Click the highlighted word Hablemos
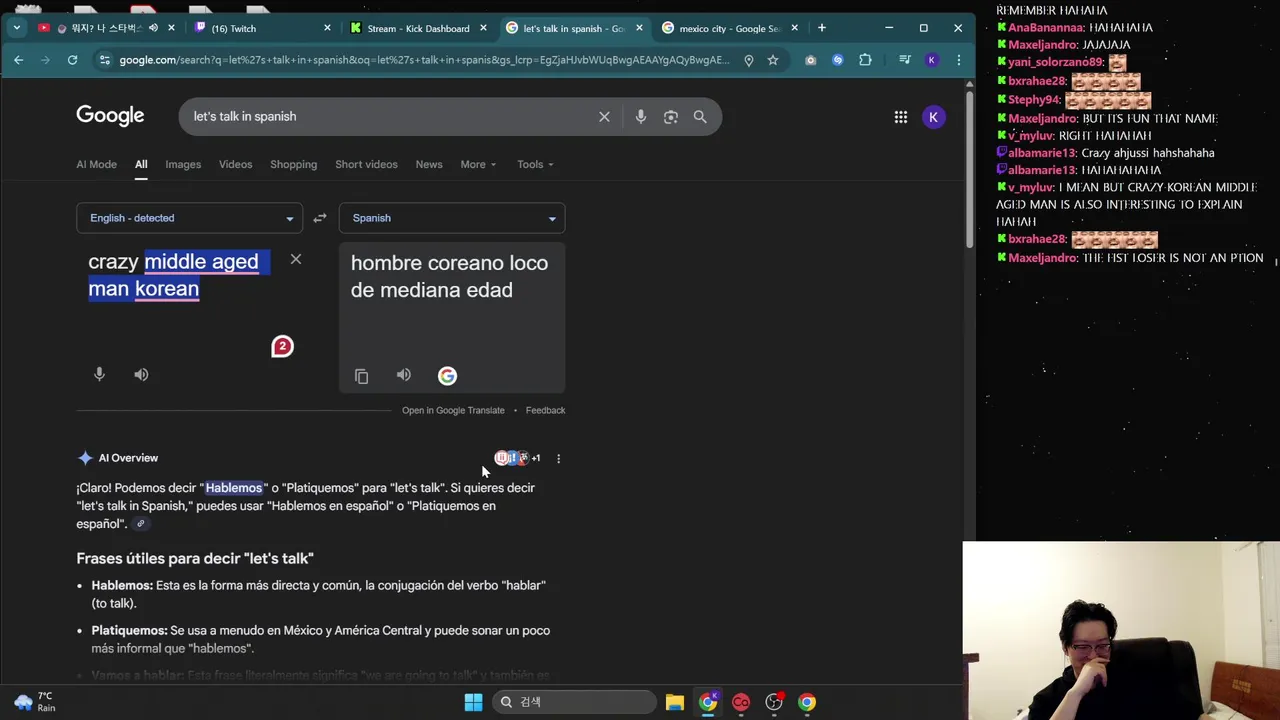 coord(234,488)
